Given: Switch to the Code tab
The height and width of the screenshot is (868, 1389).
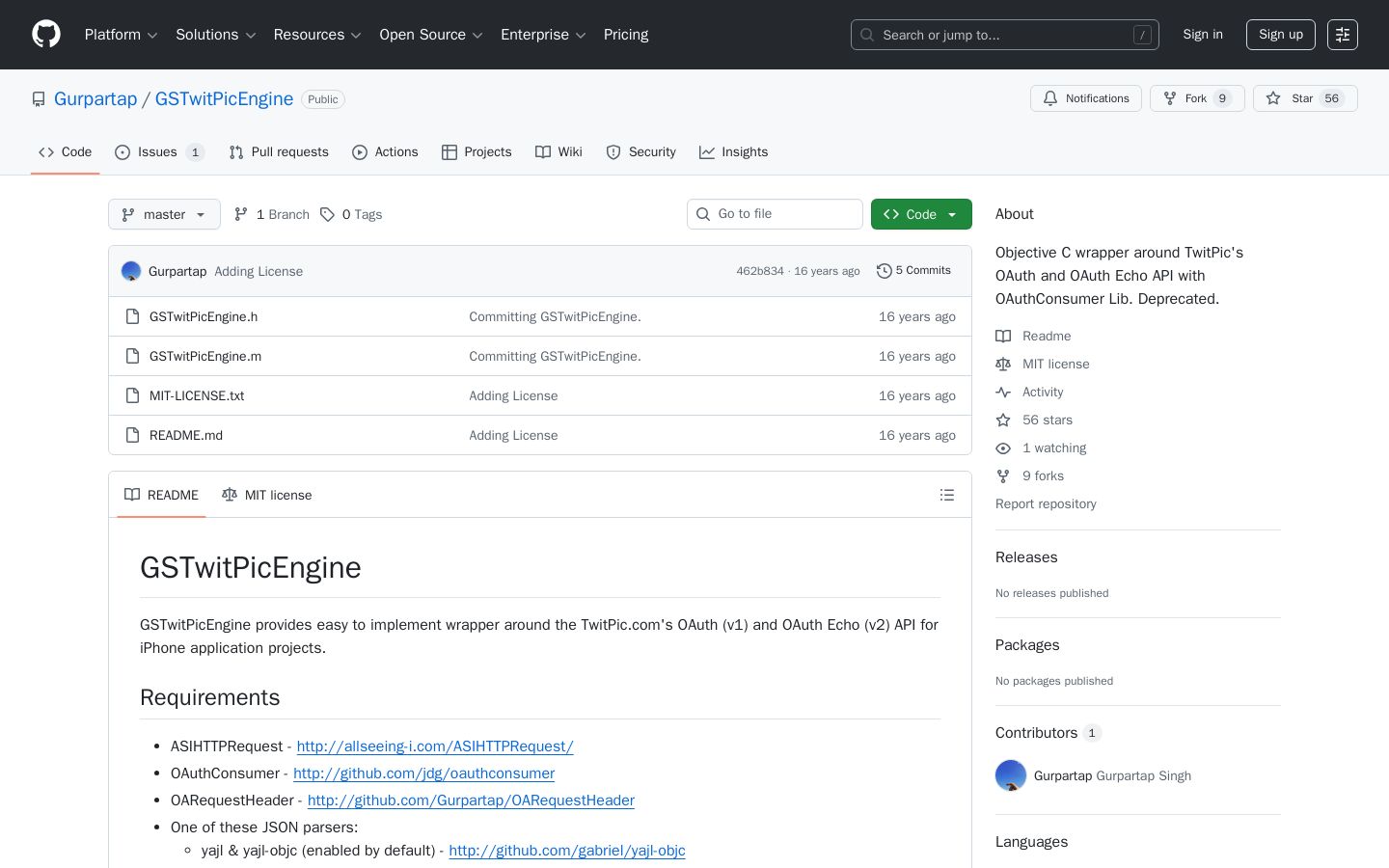Looking at the screenshot, I should [66, 152].
